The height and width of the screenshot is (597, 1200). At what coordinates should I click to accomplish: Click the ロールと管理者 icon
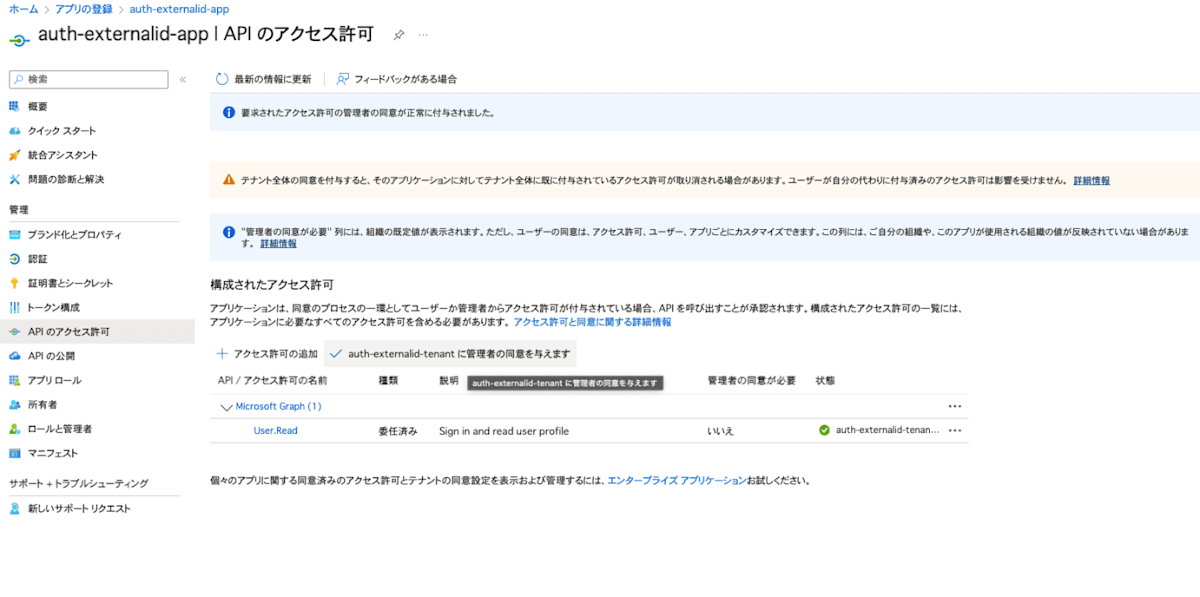[x=14, y=429]
